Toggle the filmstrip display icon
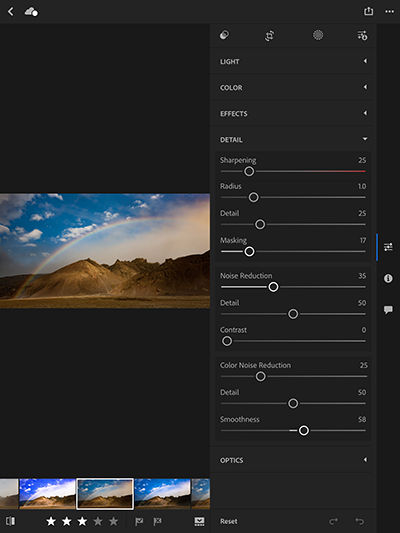Screen dimensions: 400x533 pyautogui.click(x=199, y=521)
